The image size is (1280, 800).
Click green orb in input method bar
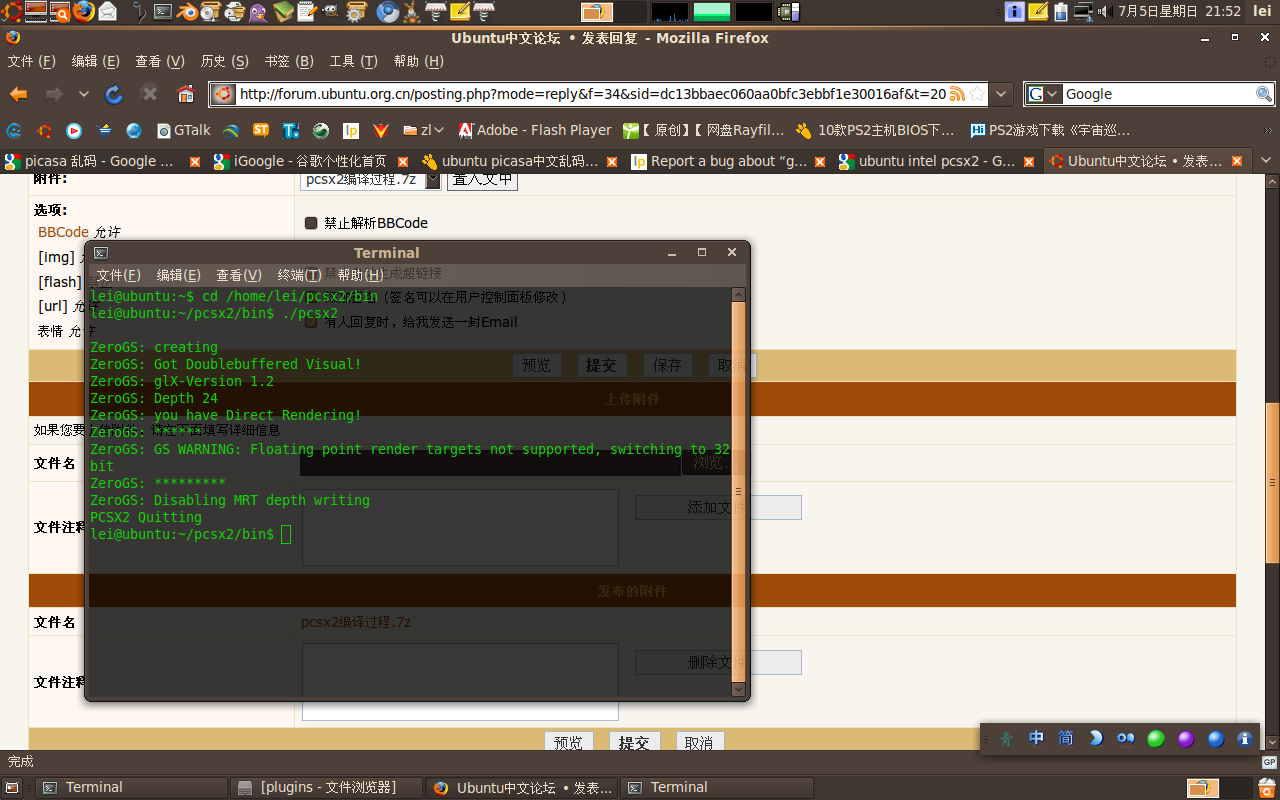(1155, 739)
